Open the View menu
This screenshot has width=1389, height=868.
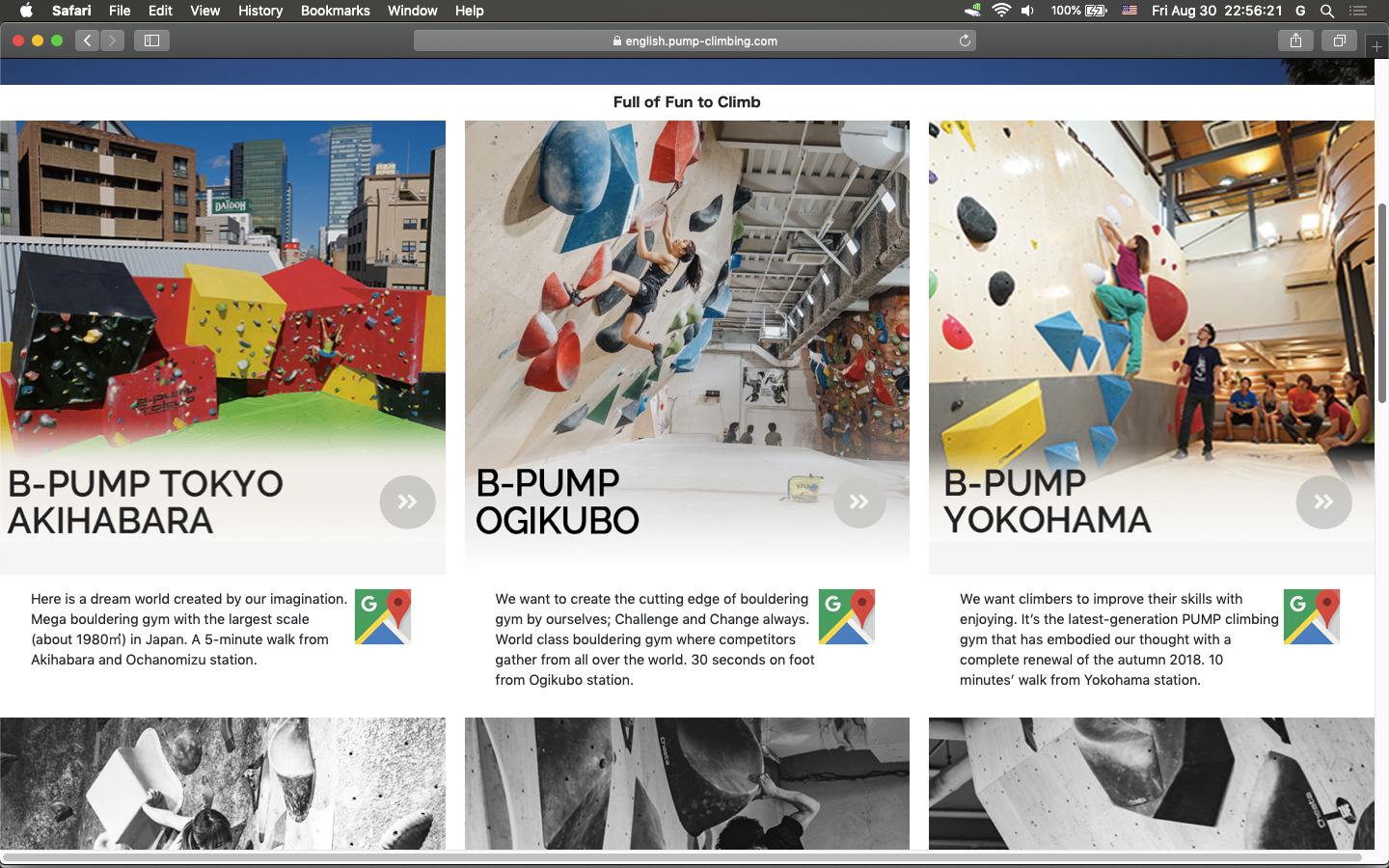(204, 11)
